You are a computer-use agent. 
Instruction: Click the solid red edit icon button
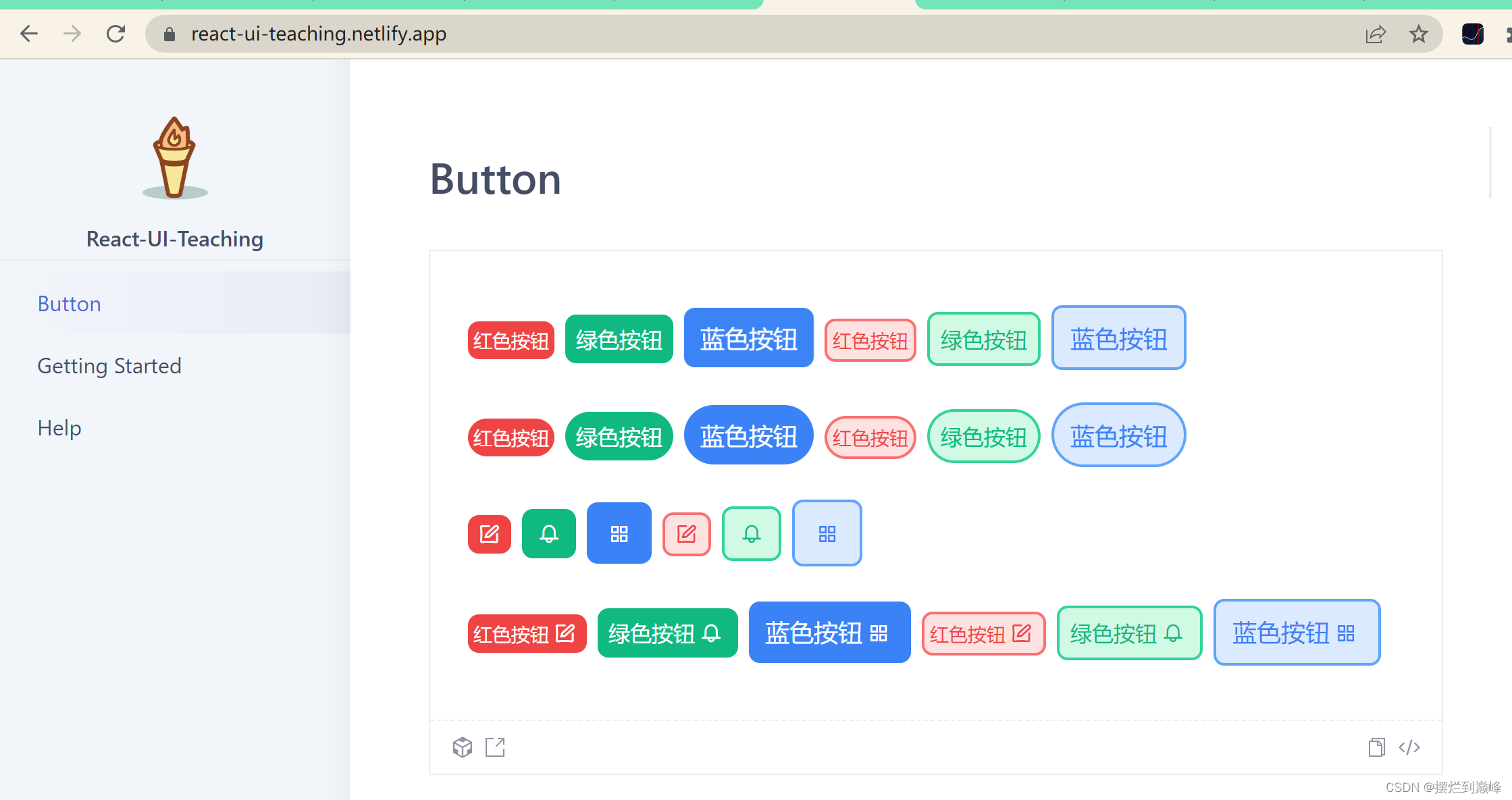click(489, 534)
